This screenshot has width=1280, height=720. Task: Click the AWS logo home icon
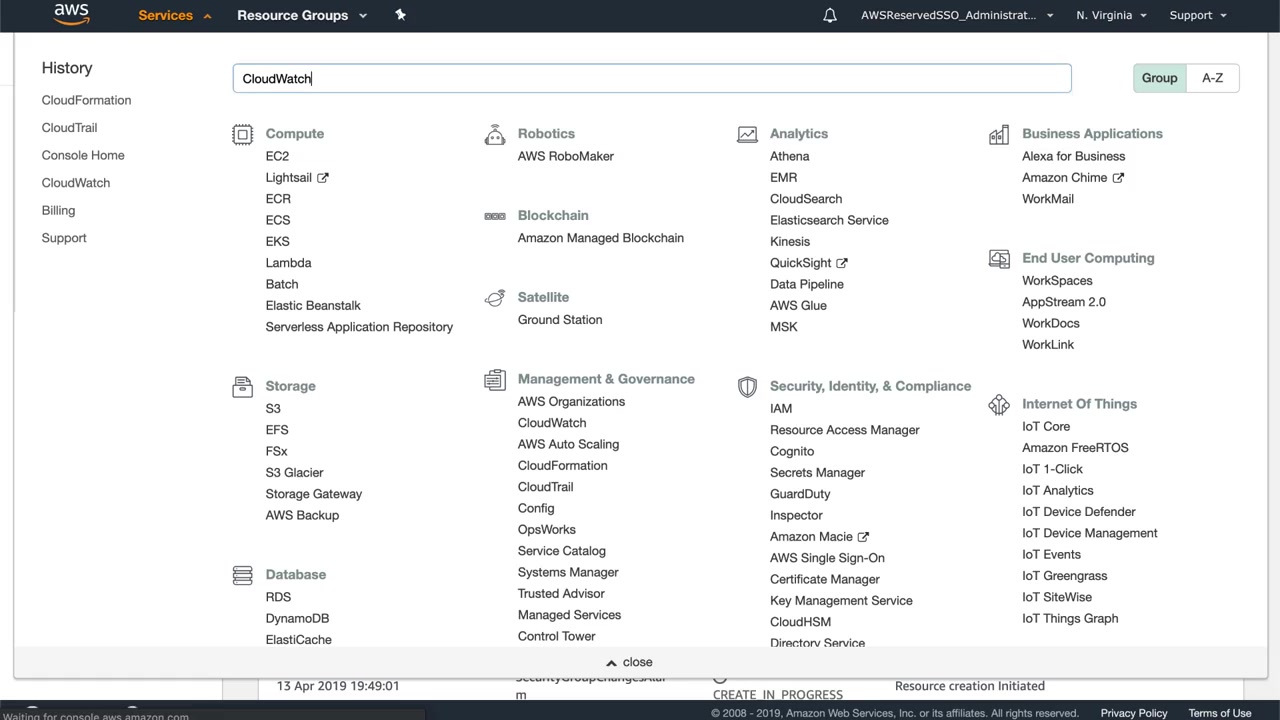coord(72,14)
